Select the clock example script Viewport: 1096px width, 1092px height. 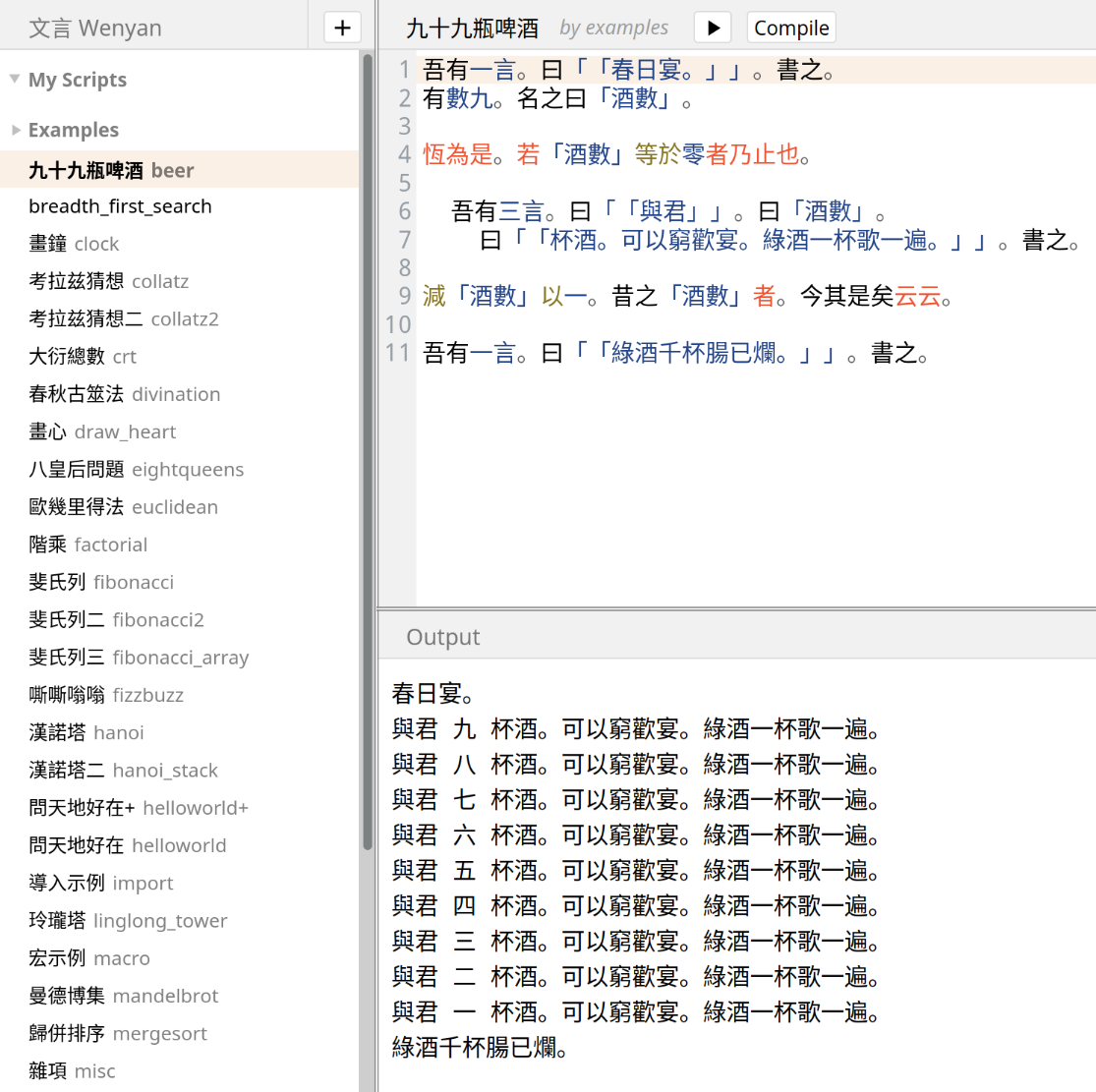click(74, 244)
